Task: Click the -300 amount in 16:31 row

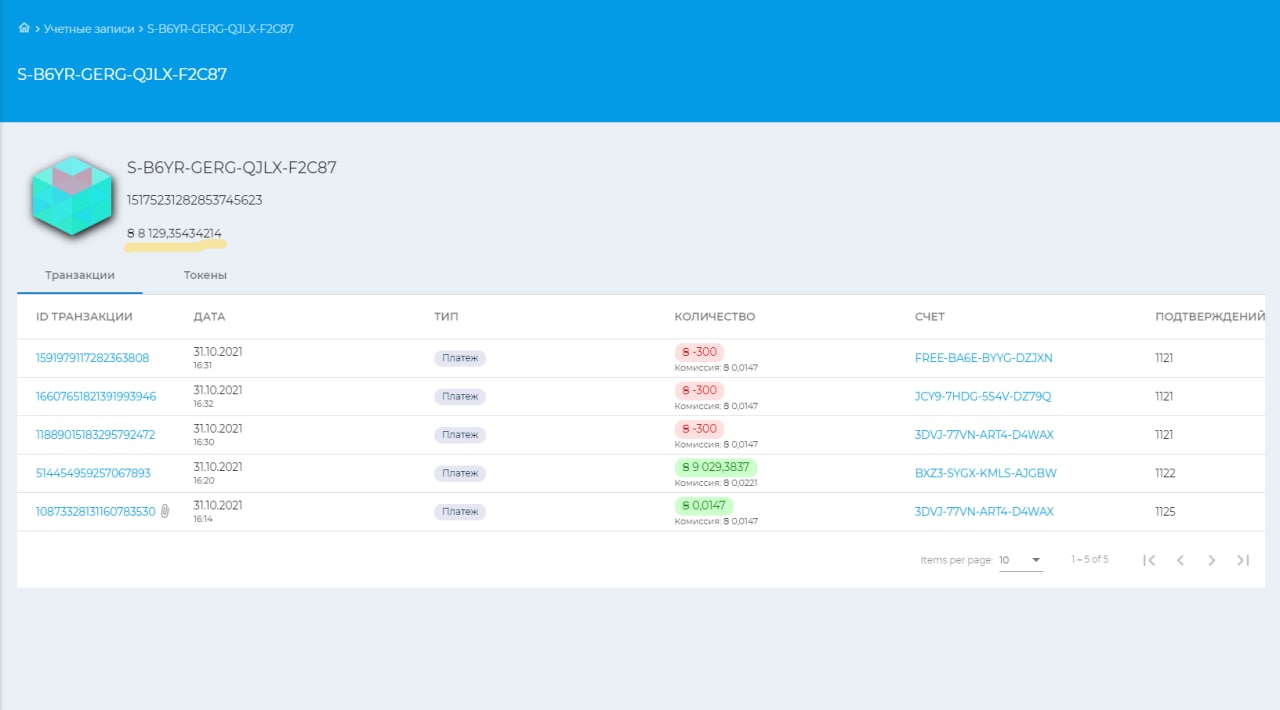Action: tap(699, 352)
